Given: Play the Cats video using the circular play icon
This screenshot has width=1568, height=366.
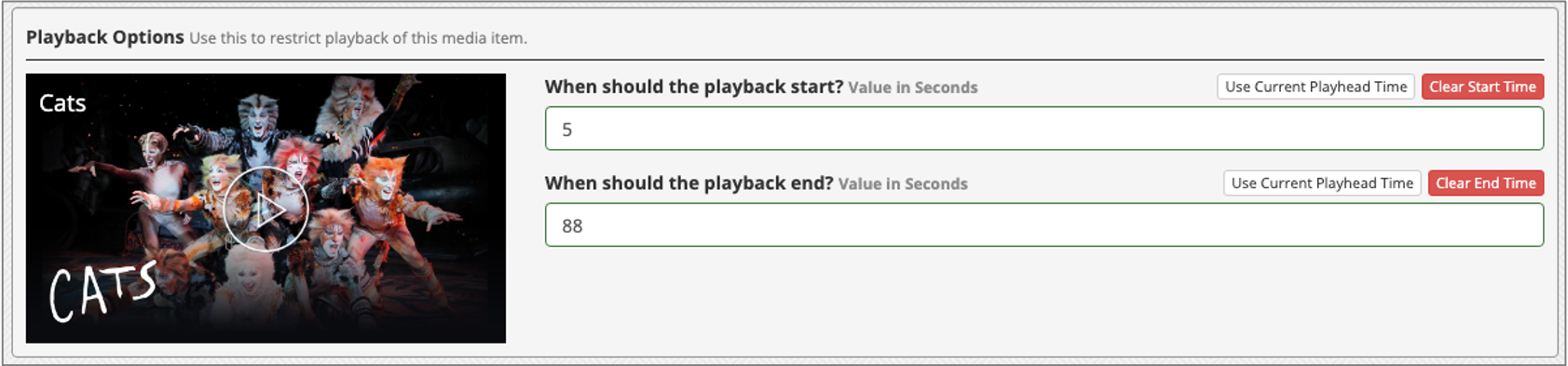Looking at the screenshot, I should (266, 209).
